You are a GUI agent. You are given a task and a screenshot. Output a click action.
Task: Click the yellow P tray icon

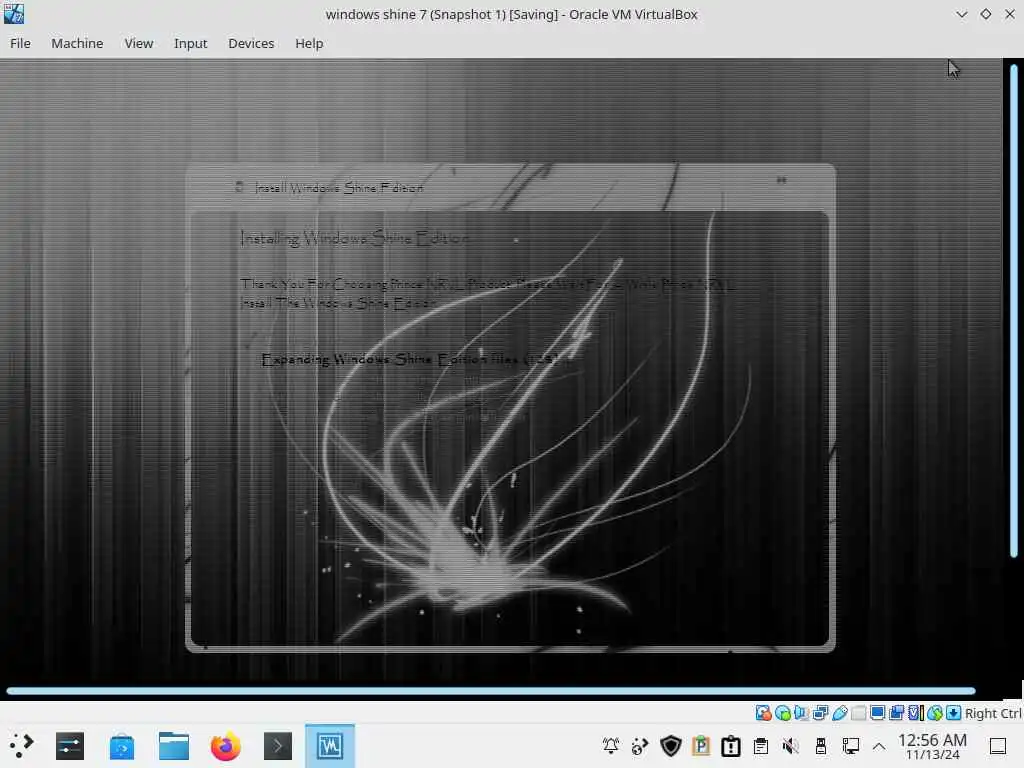click(x=701, y=746)
